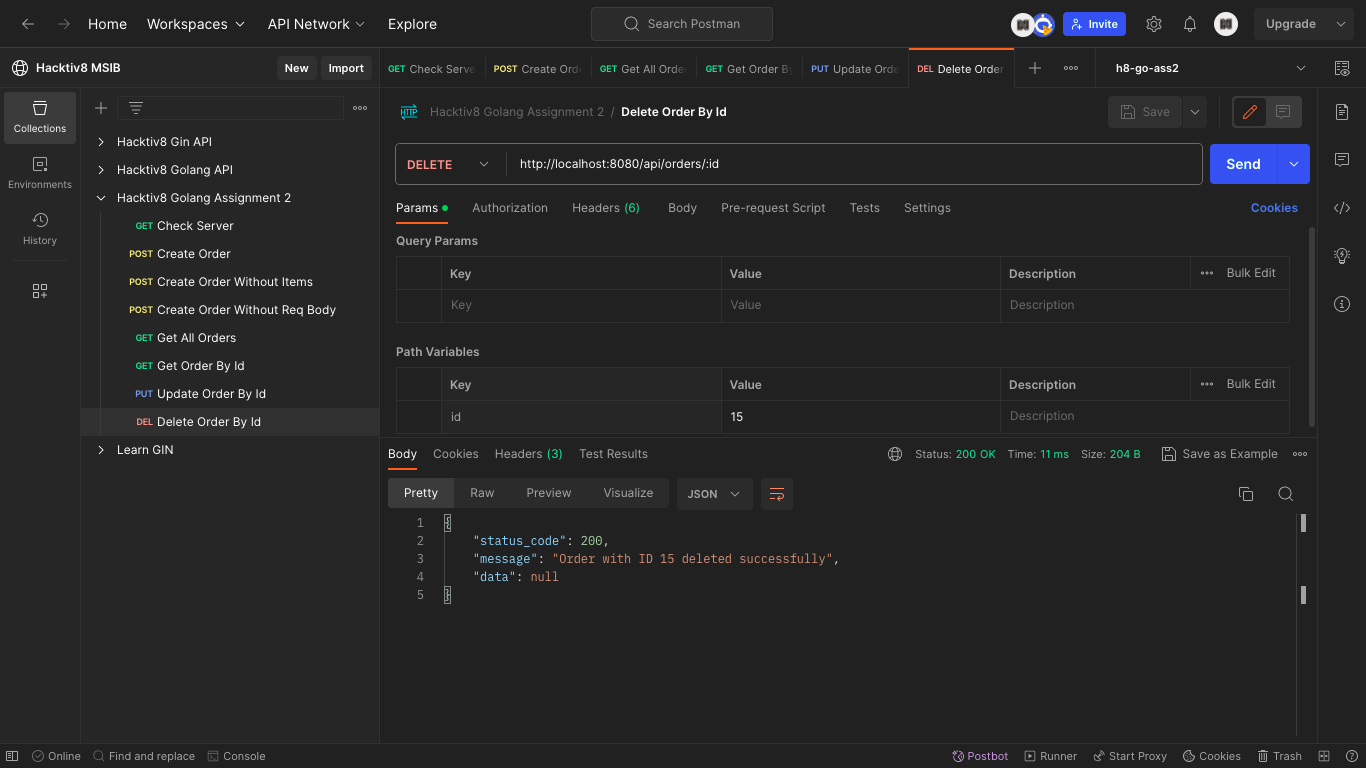Open the Cookies link beside Params

[x=1274, y=208]
